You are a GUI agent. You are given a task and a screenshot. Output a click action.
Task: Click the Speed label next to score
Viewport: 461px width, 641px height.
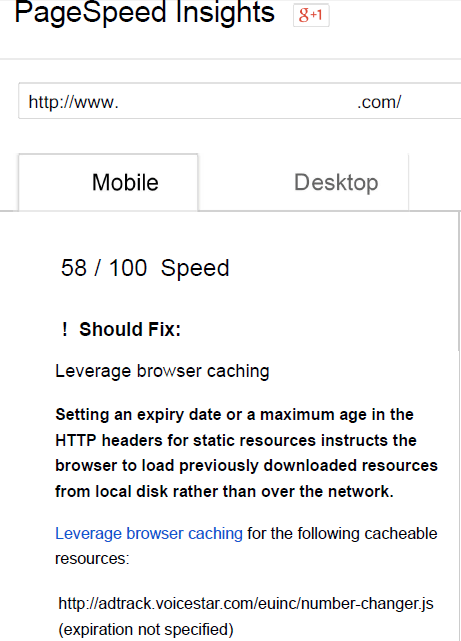195,268
